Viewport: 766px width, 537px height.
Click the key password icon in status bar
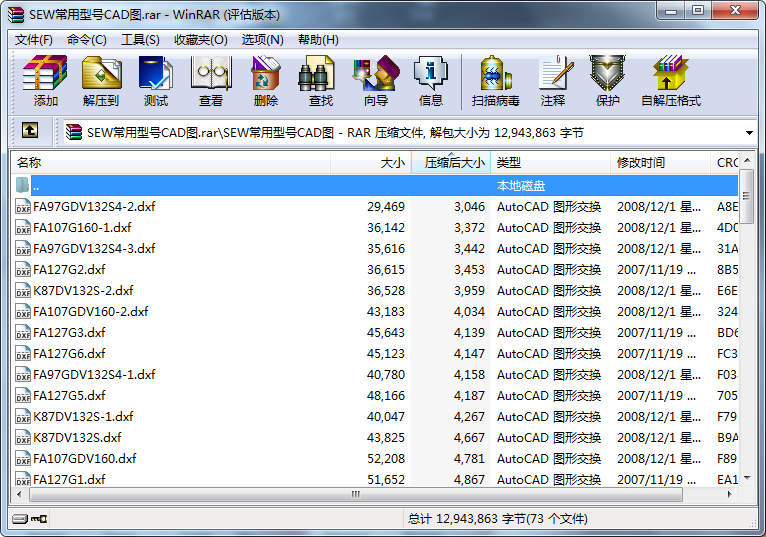coord(39,518)
